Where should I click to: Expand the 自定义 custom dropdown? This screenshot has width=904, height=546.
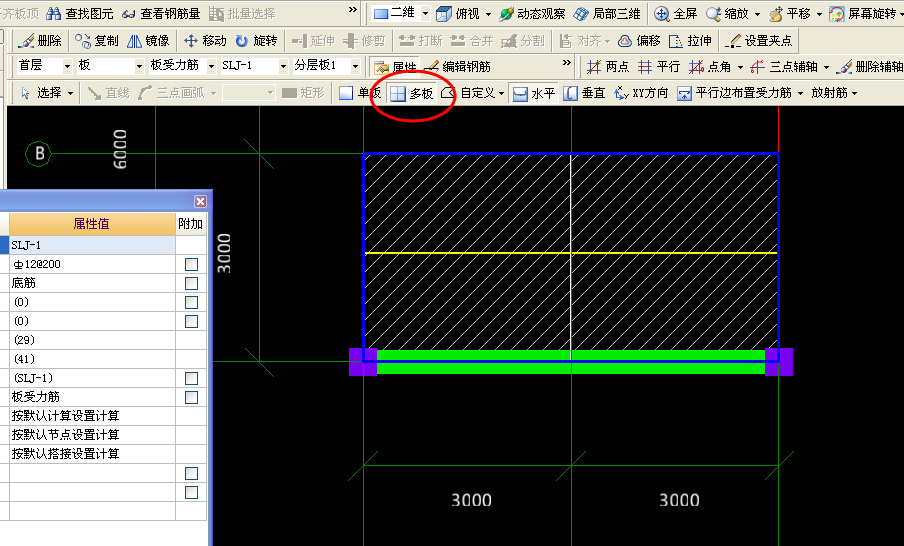(502, 93)
